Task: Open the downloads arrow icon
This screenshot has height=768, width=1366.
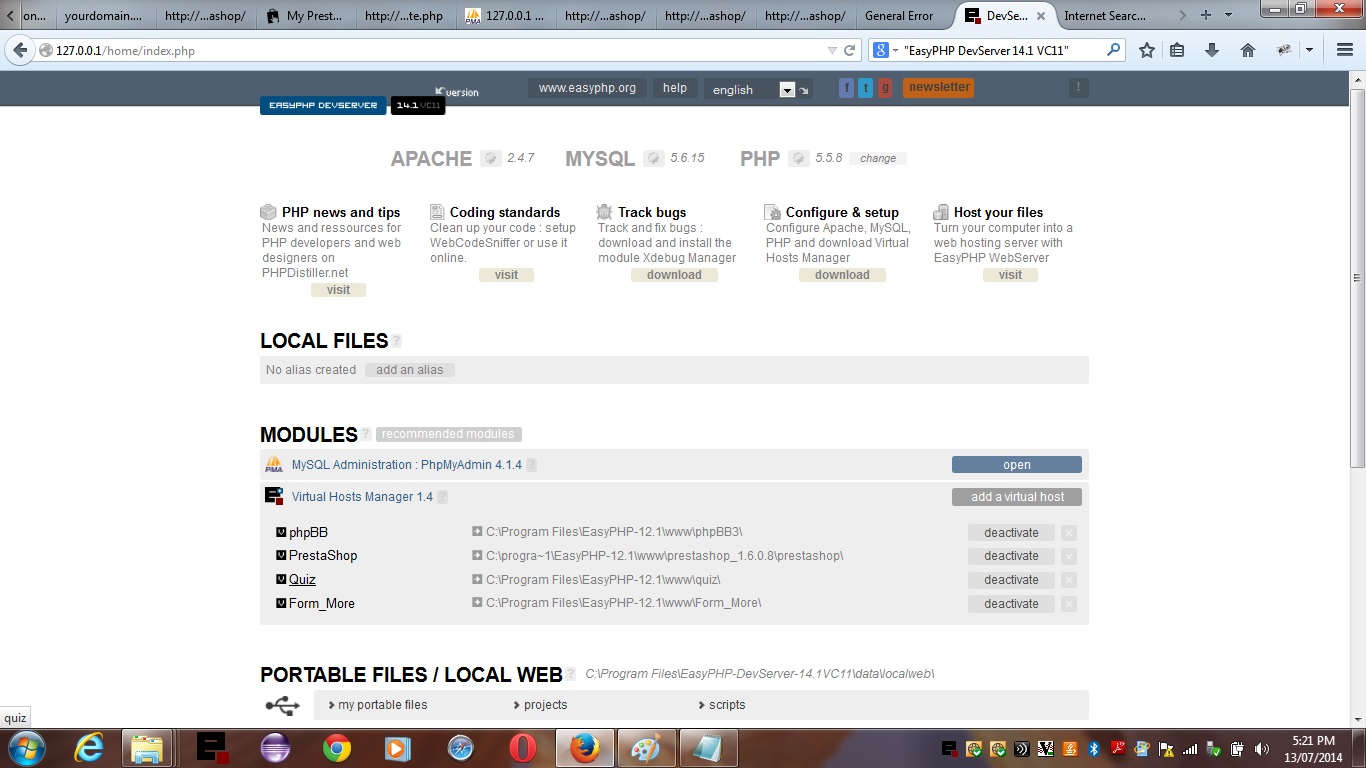Action: click(1212, 50)
